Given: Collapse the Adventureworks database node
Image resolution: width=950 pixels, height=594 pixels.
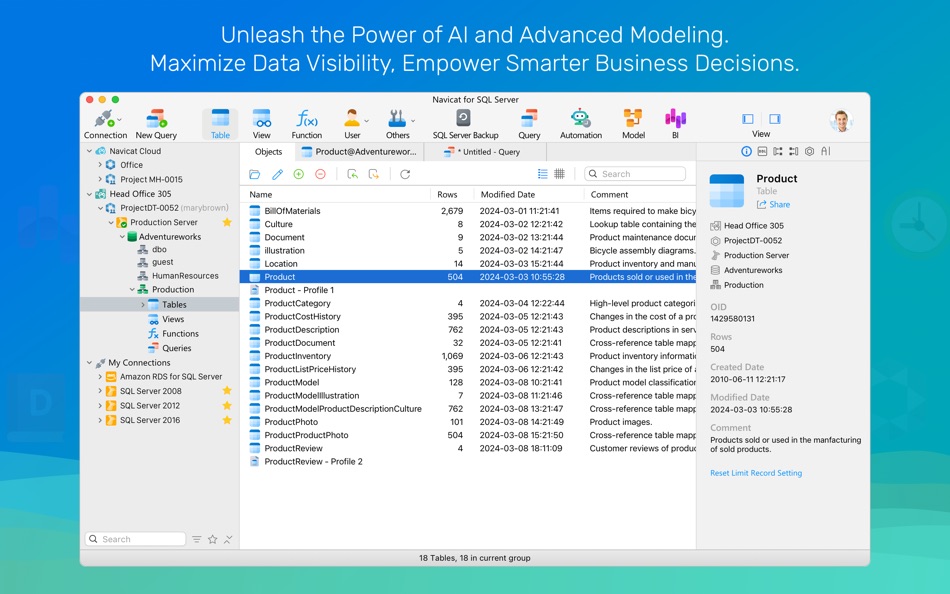Looking at the screenshot, I should click(122, 237).
